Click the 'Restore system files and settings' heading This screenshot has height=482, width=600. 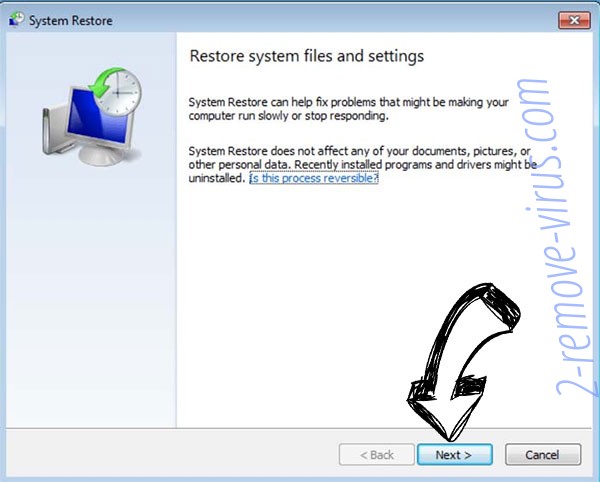(x=306, y=56)
